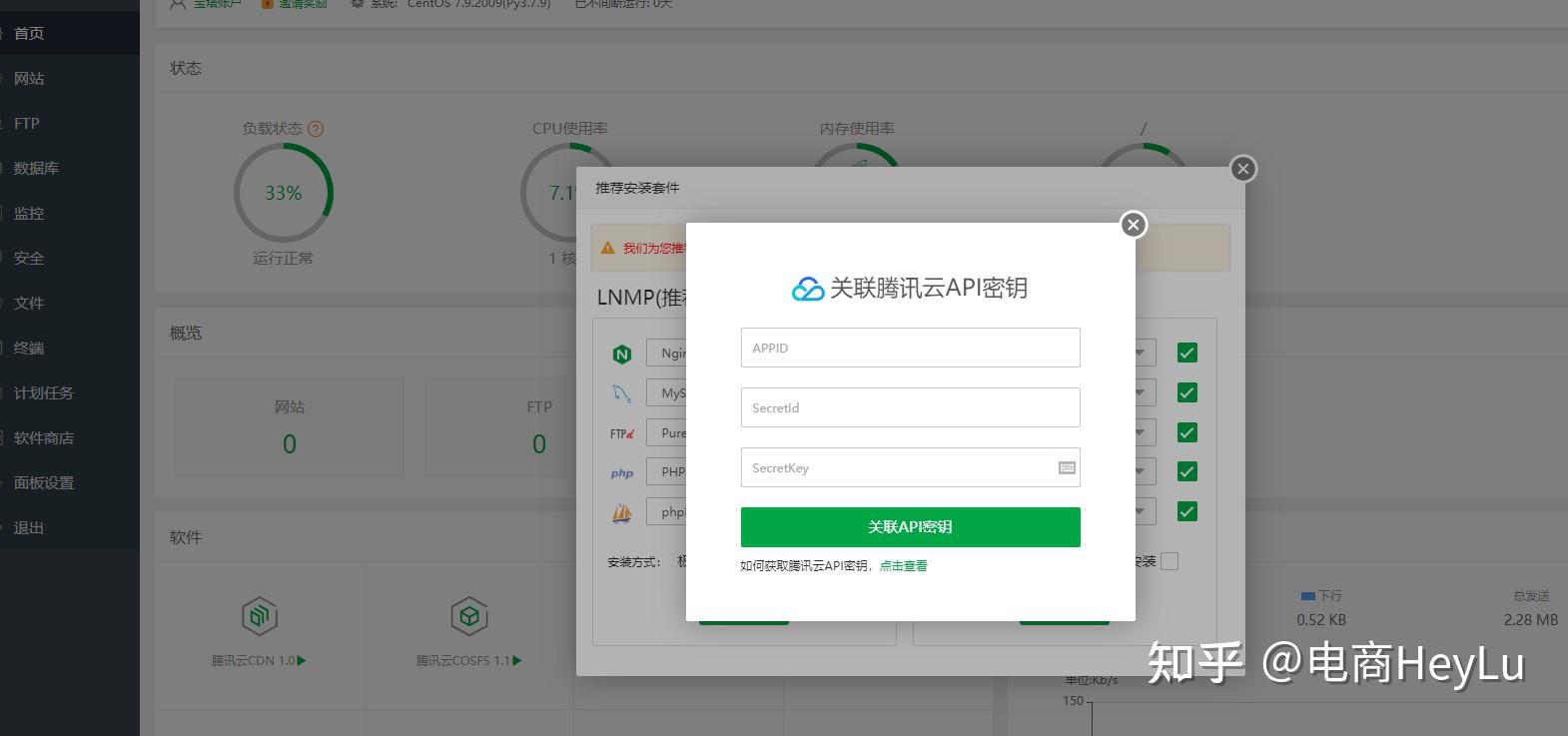Click the 腾讯云COSFS software icon
The width and height of the screenshot is (1568, 736).
468,615
